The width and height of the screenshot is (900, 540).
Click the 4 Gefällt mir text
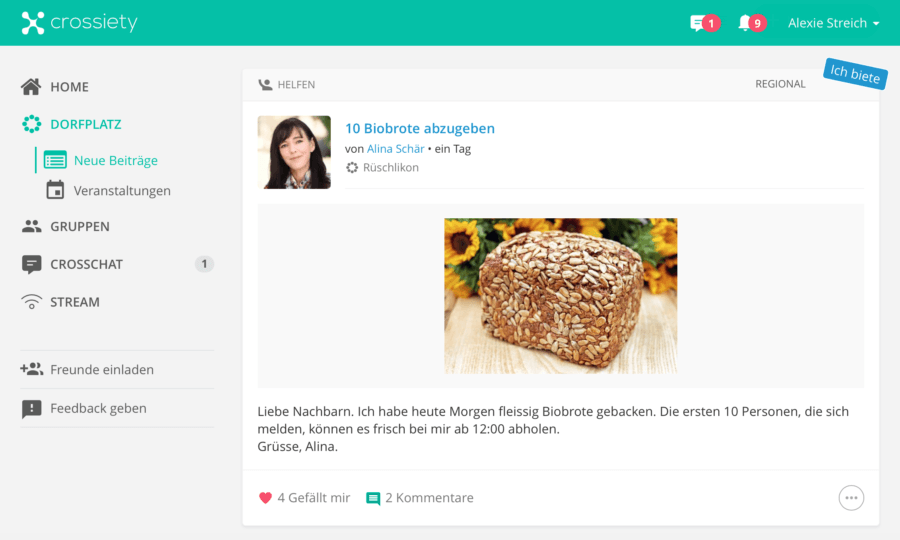313,498
